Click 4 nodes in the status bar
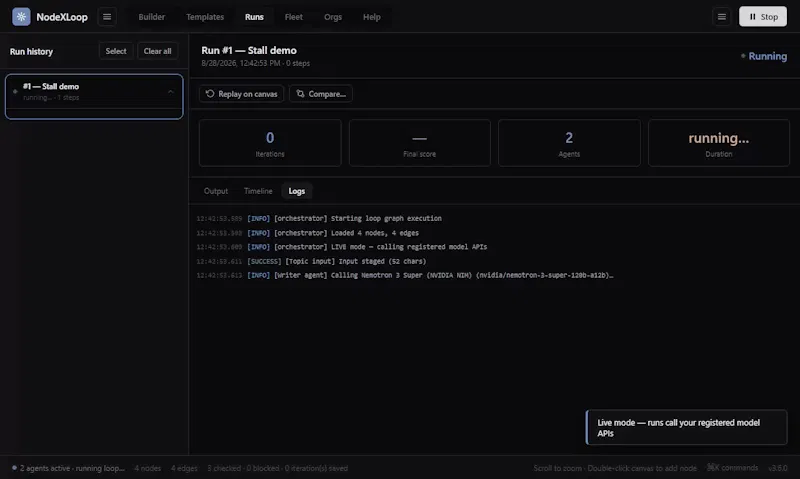 click(x=147, y=468)
